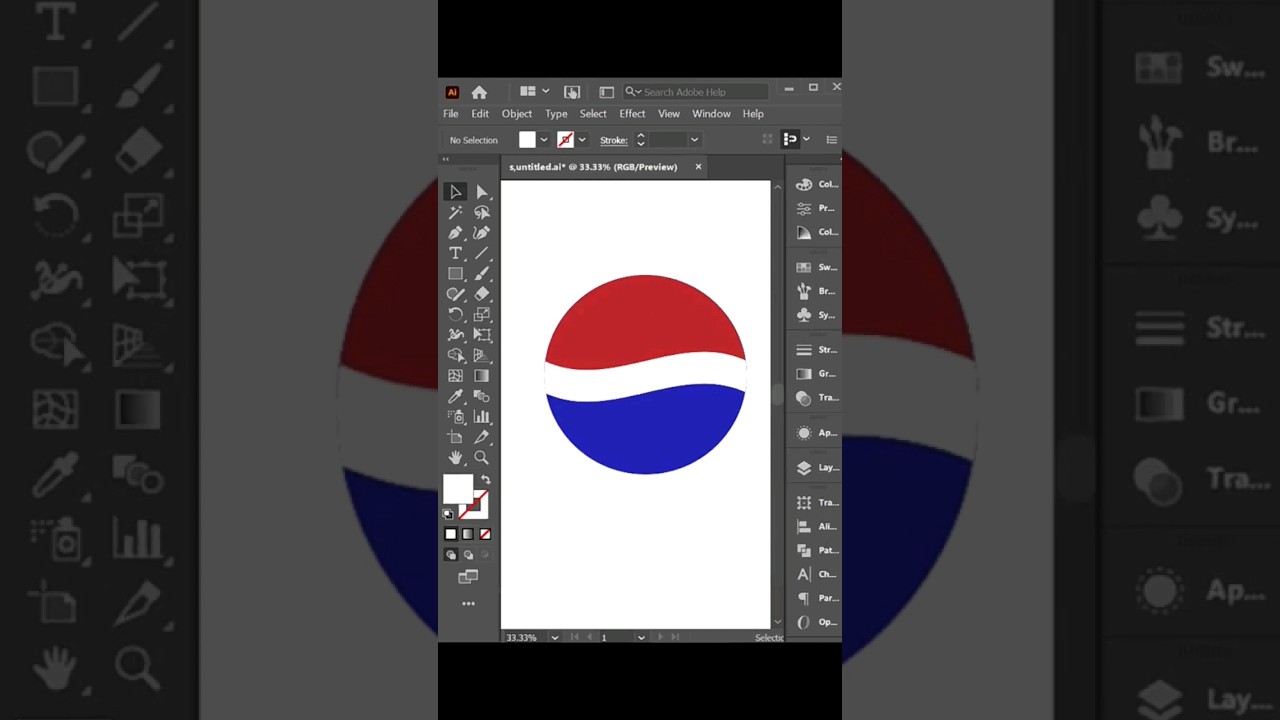This screenshot has height=720, width=1280.
Task: Switch paint mode to Gradient
Action: pyautogui.click(x=468, y=534)
